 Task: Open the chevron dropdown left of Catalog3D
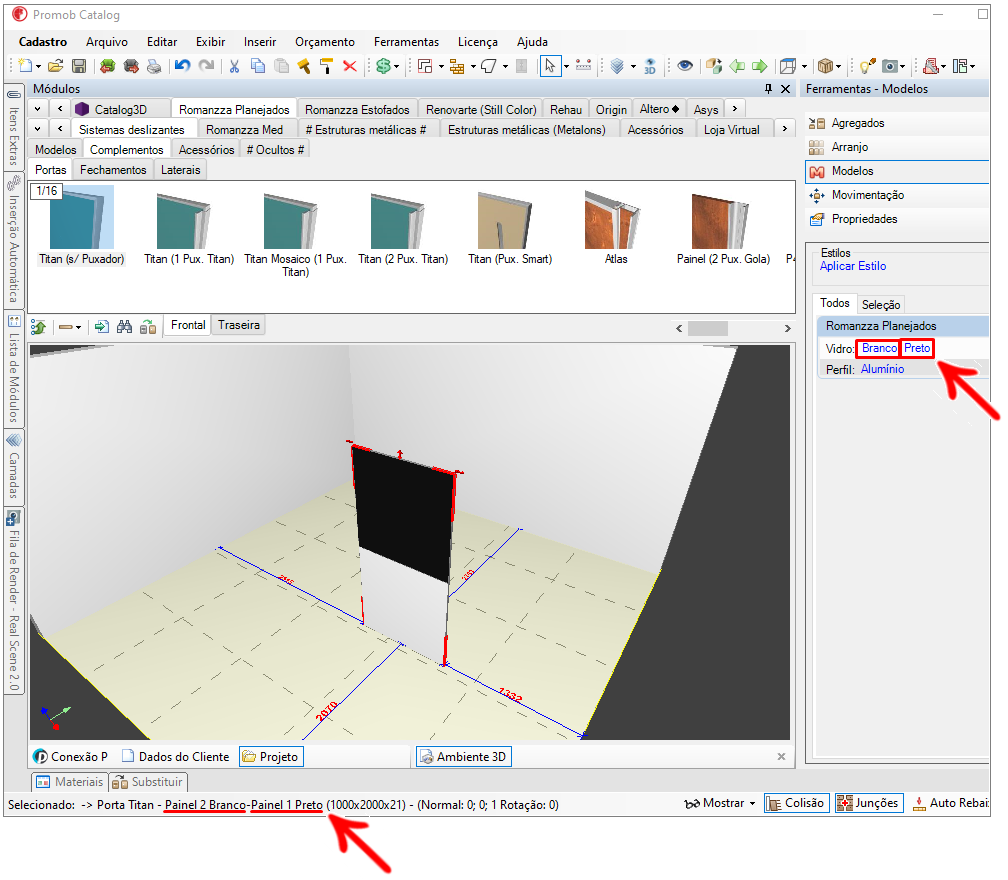(x=37, y=109)
